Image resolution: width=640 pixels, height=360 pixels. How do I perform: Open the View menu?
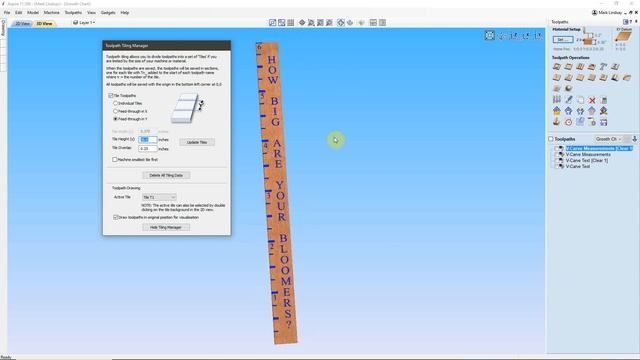[x=91, y=13]
